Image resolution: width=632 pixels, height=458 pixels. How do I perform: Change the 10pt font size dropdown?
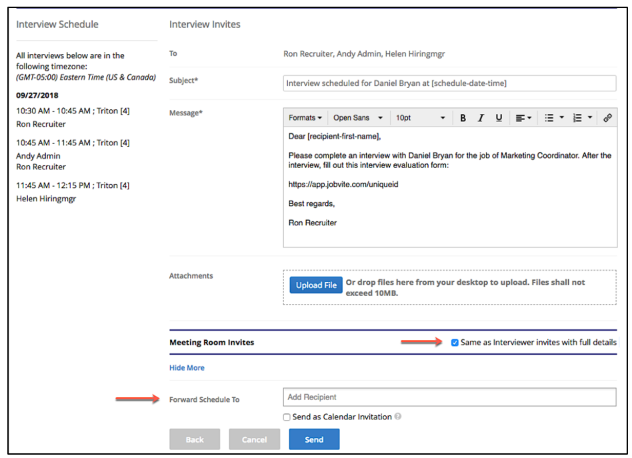(420, 118)
